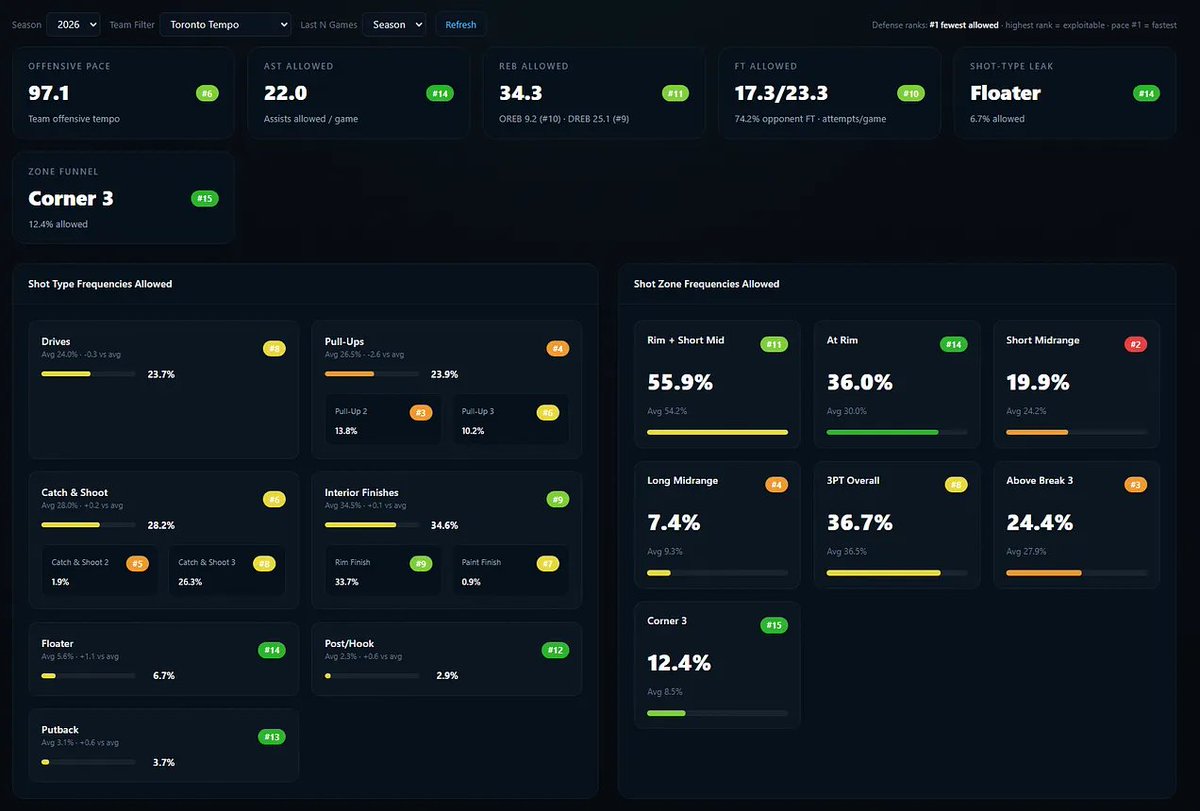The width and height of the screenshot is (1200, 811).
Task: Click the 22.0 assists allowed value
Action: (x=285, y=93)
